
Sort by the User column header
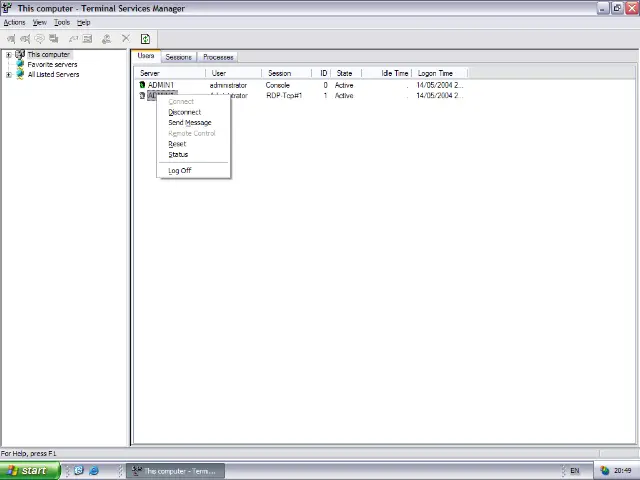tap(234, 73)
